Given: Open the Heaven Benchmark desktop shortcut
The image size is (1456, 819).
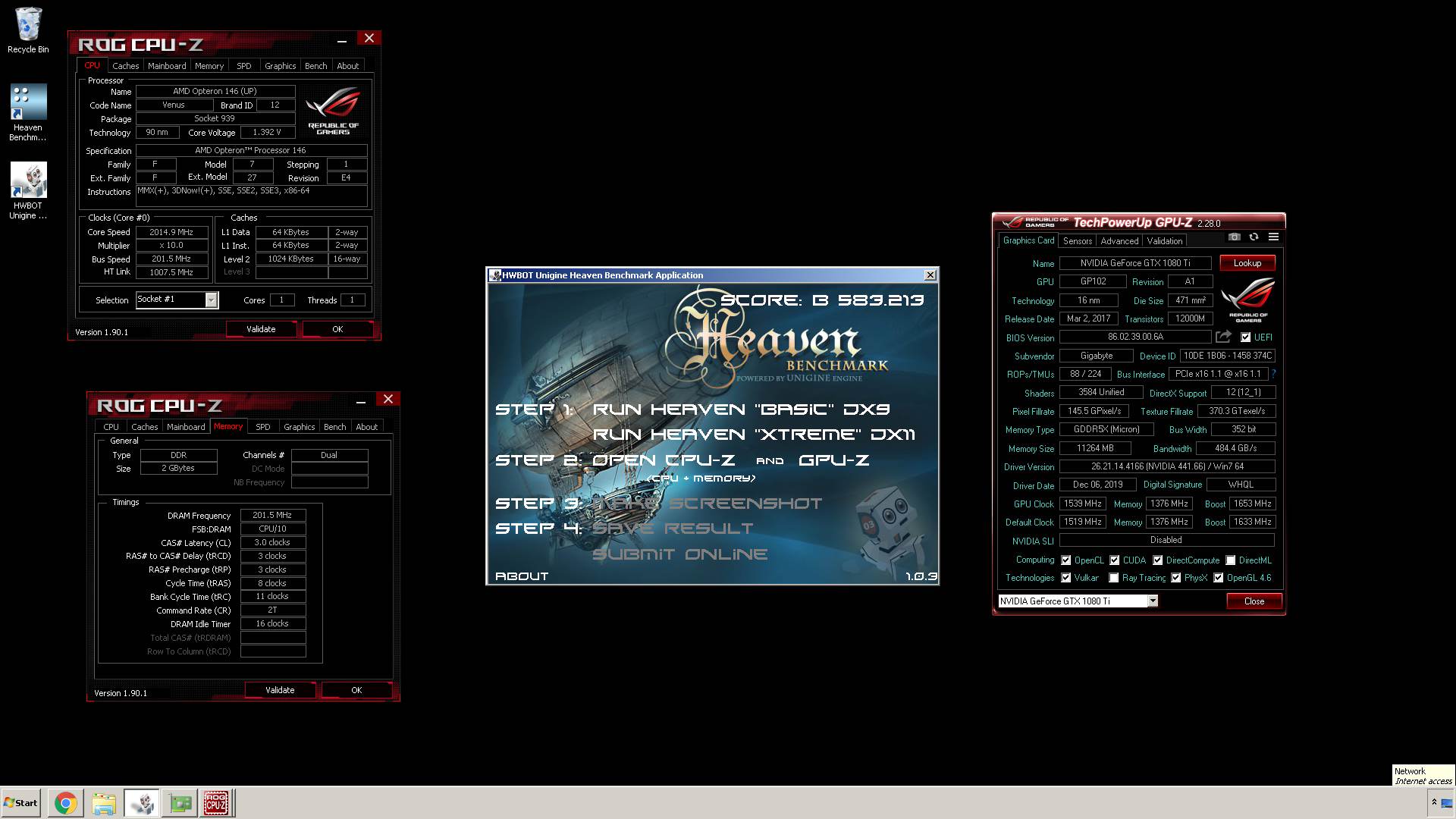Looking at the screenshot, I should (28, 112).
